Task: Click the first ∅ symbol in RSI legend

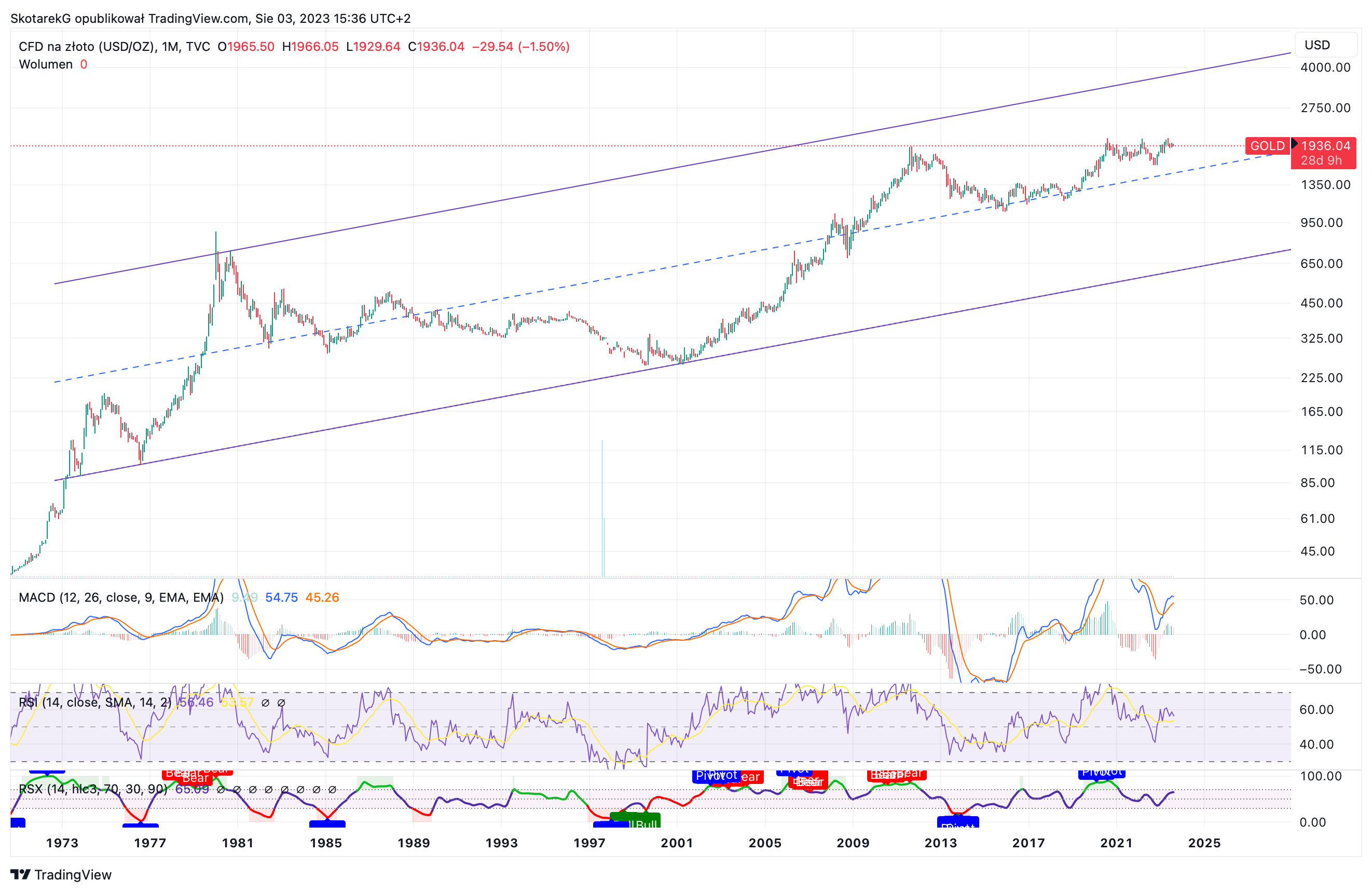Action: tap(265, 703)
